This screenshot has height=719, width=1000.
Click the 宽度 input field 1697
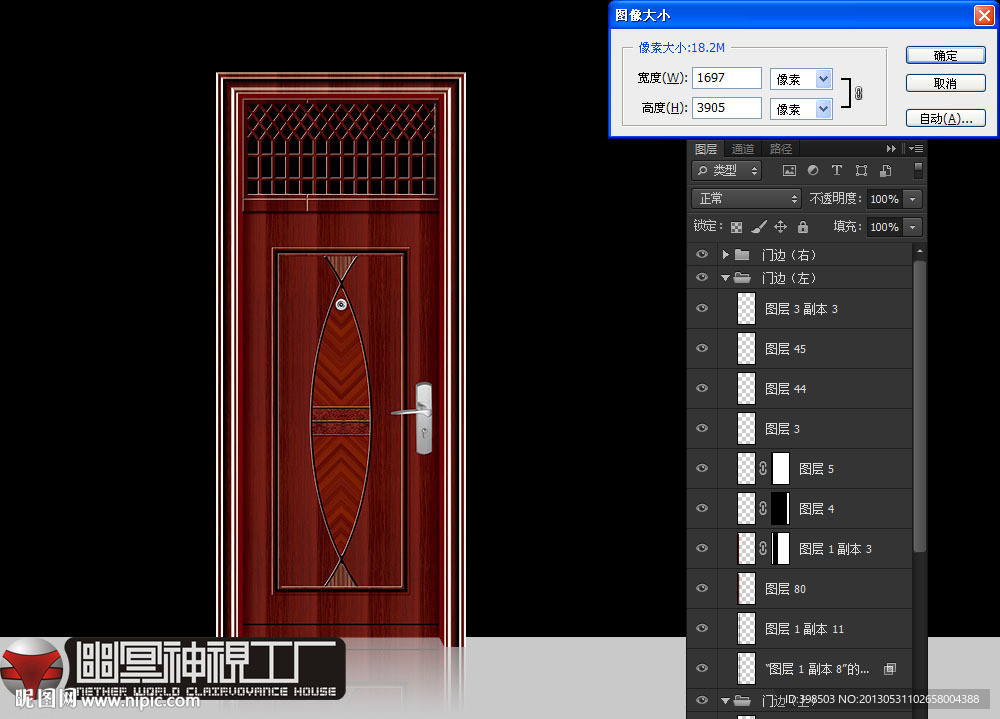point(727,78)
